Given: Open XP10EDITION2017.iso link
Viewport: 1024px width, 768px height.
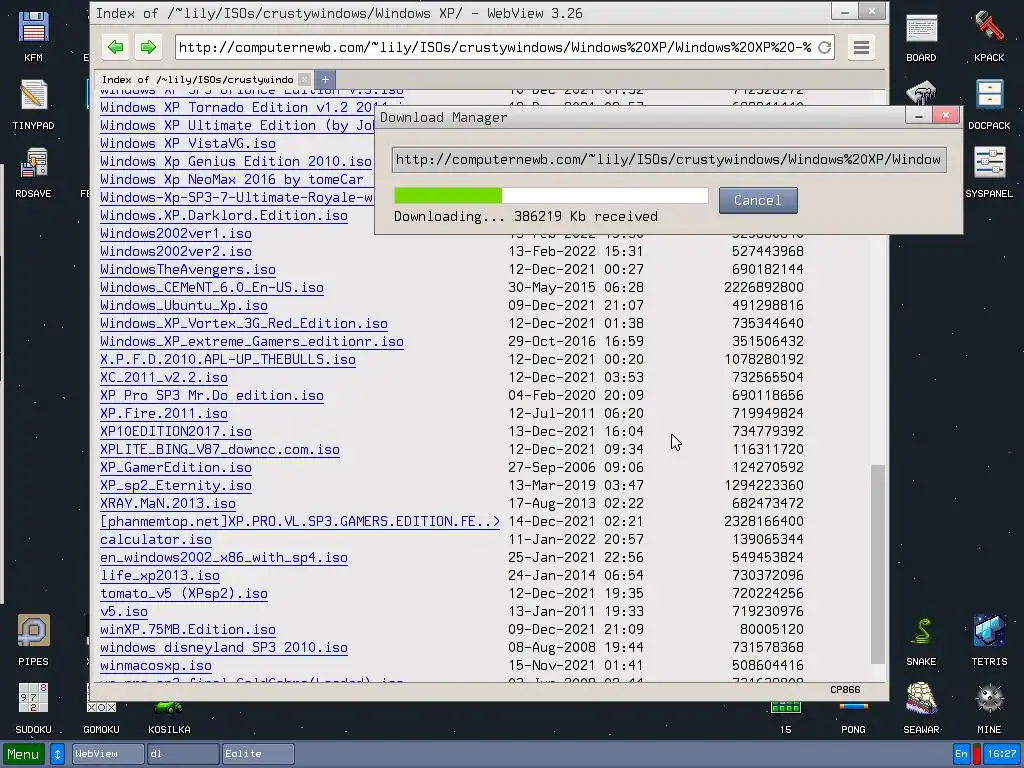Looking at the screenshot, I should tap(176, 432).
